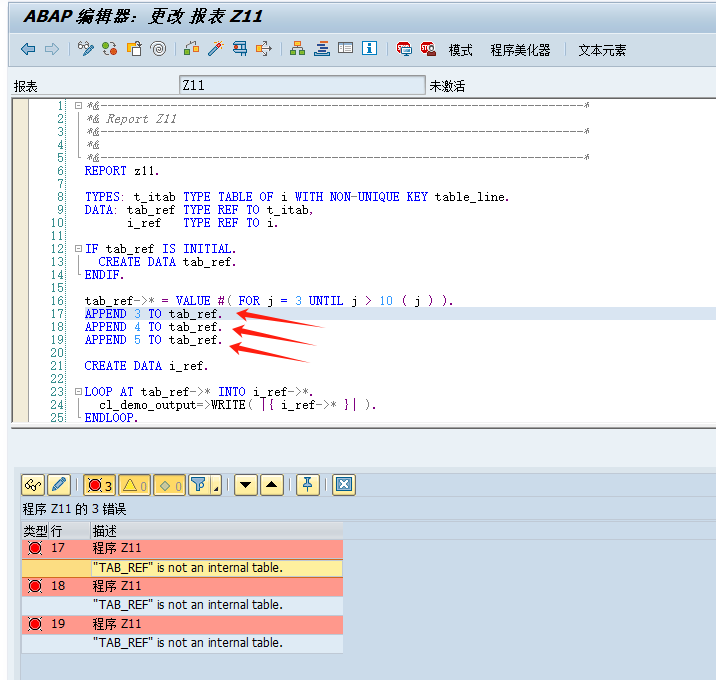This screenshot has height=680, width=716.
Task: Click the 报表 name field containing Z11
Action: click(x=302, y=85)
